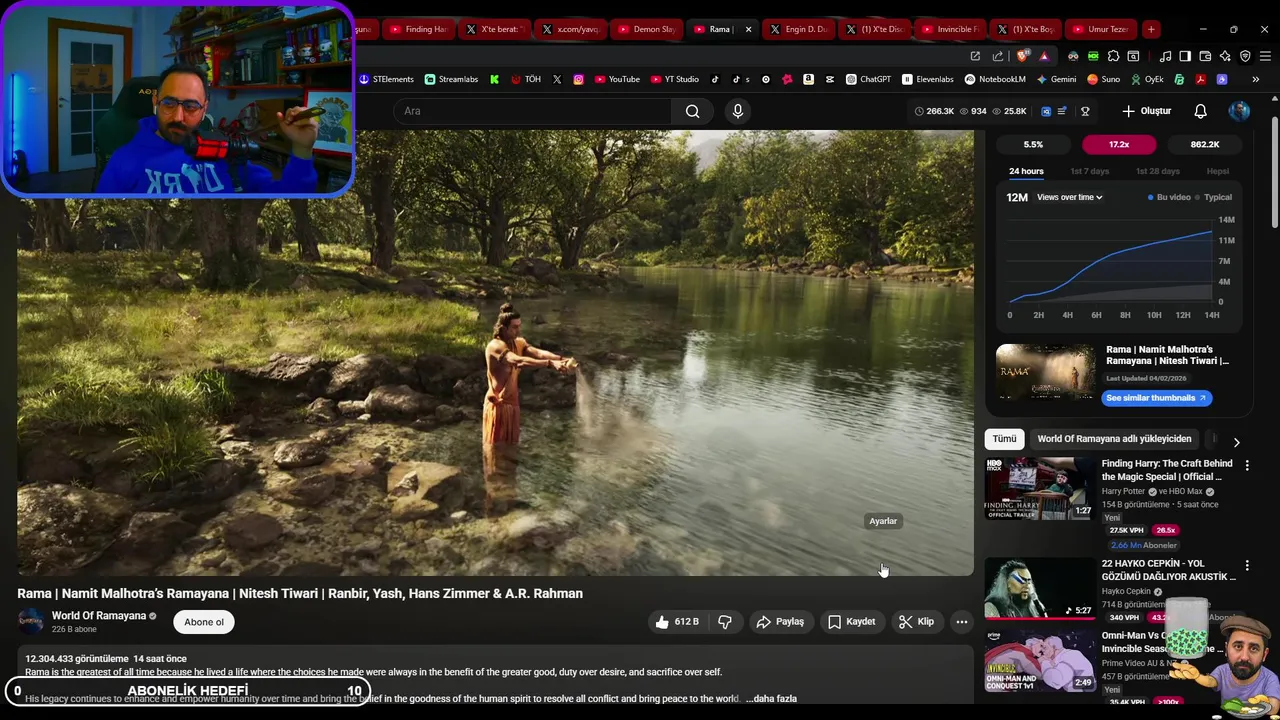Select World Of Ramayana adlı yükleyiciden chip
The image size is (1280, 720).
1114,439
